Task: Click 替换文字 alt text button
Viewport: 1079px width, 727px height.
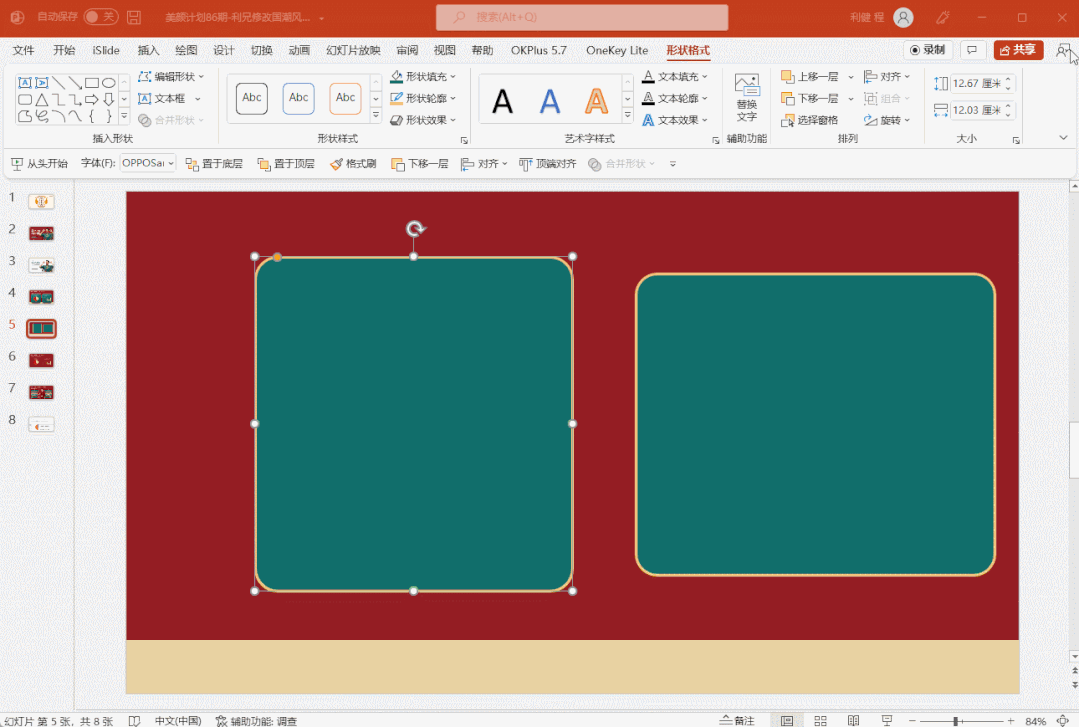Action: click(x=747, y=98)
